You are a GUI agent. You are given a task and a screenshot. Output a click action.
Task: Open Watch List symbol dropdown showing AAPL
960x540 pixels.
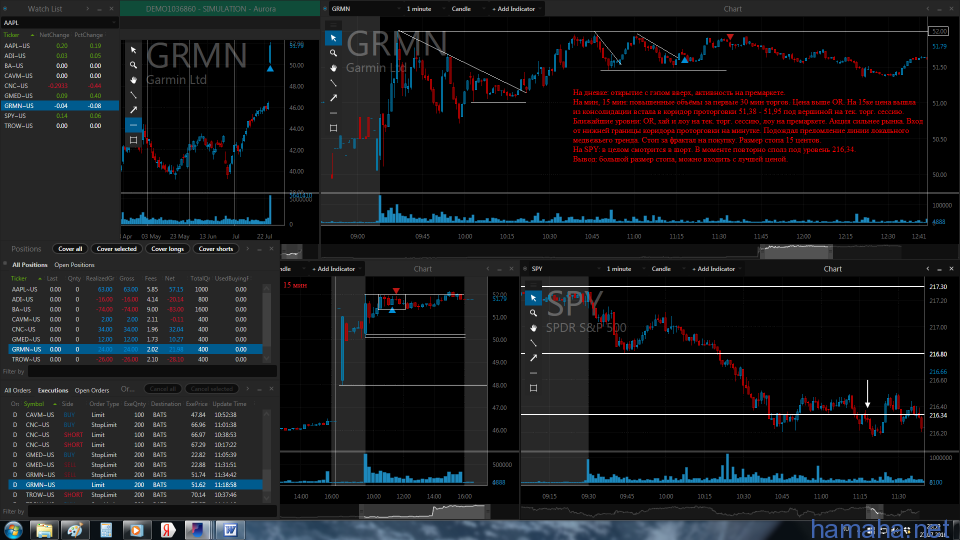pyautogui.click(x=59, y=23)
